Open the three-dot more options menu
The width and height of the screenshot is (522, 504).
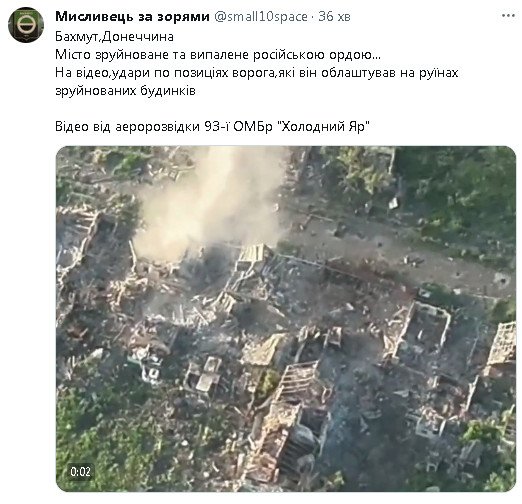[x=508, y=16]
